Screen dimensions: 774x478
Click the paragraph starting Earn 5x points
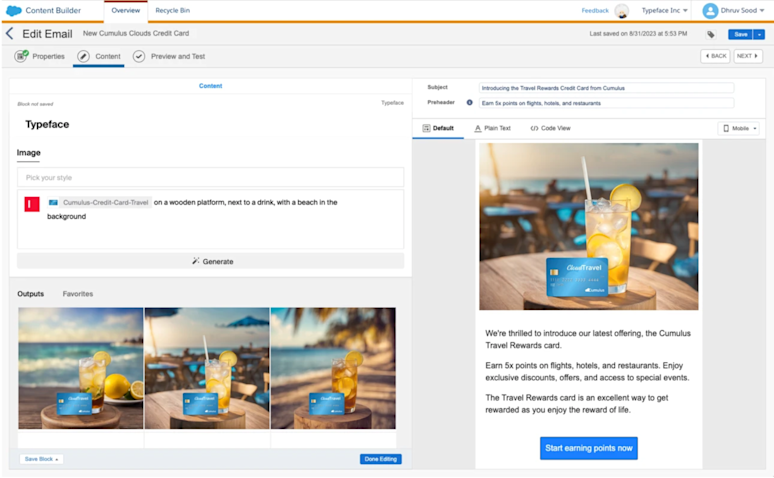(x=587, y=371)
